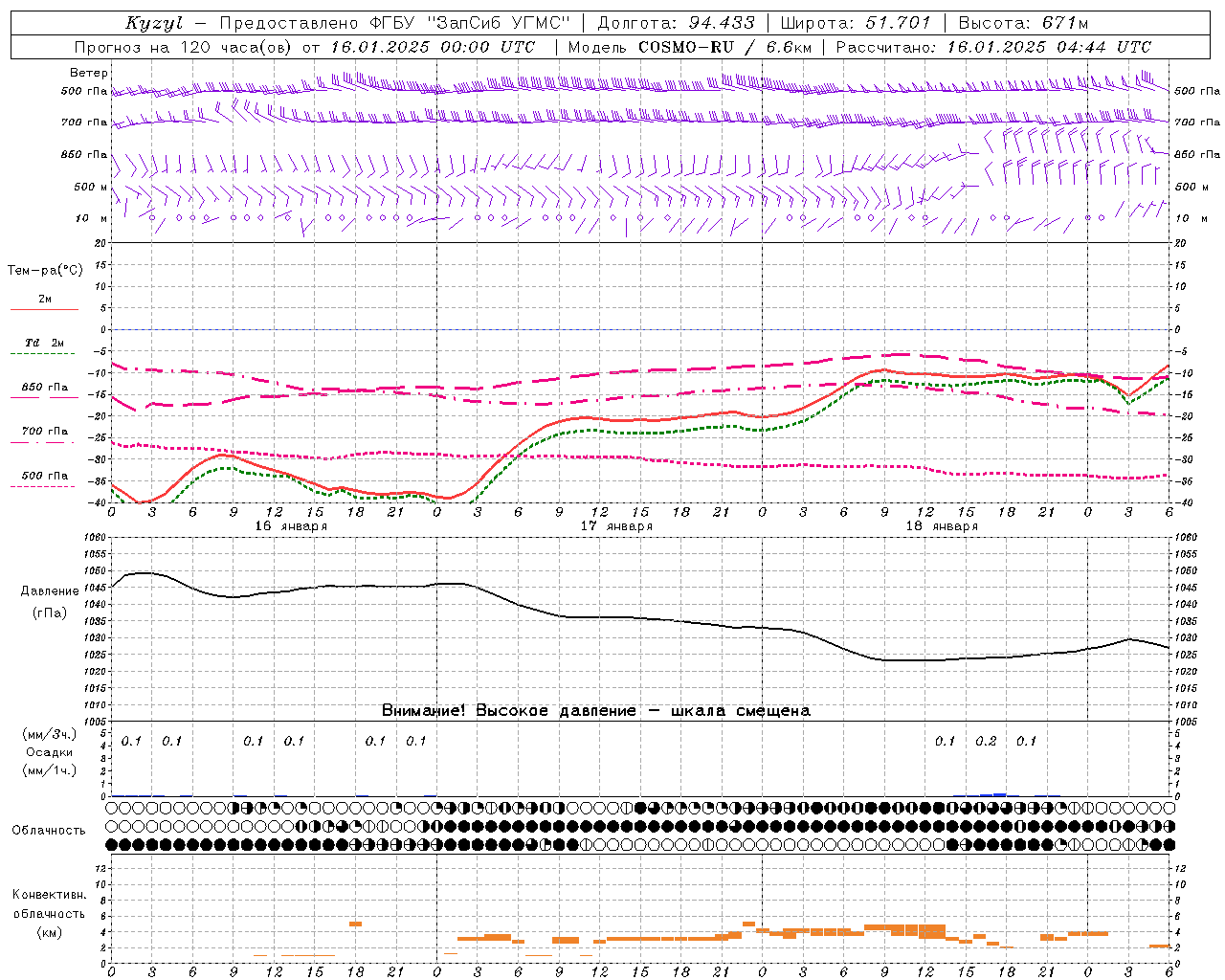Viewport: 1225px width, 980px height.
Task: Select the text Предоставлено ФГБУ "ЗапСиб УГМС"
Action: click(394, 23)
